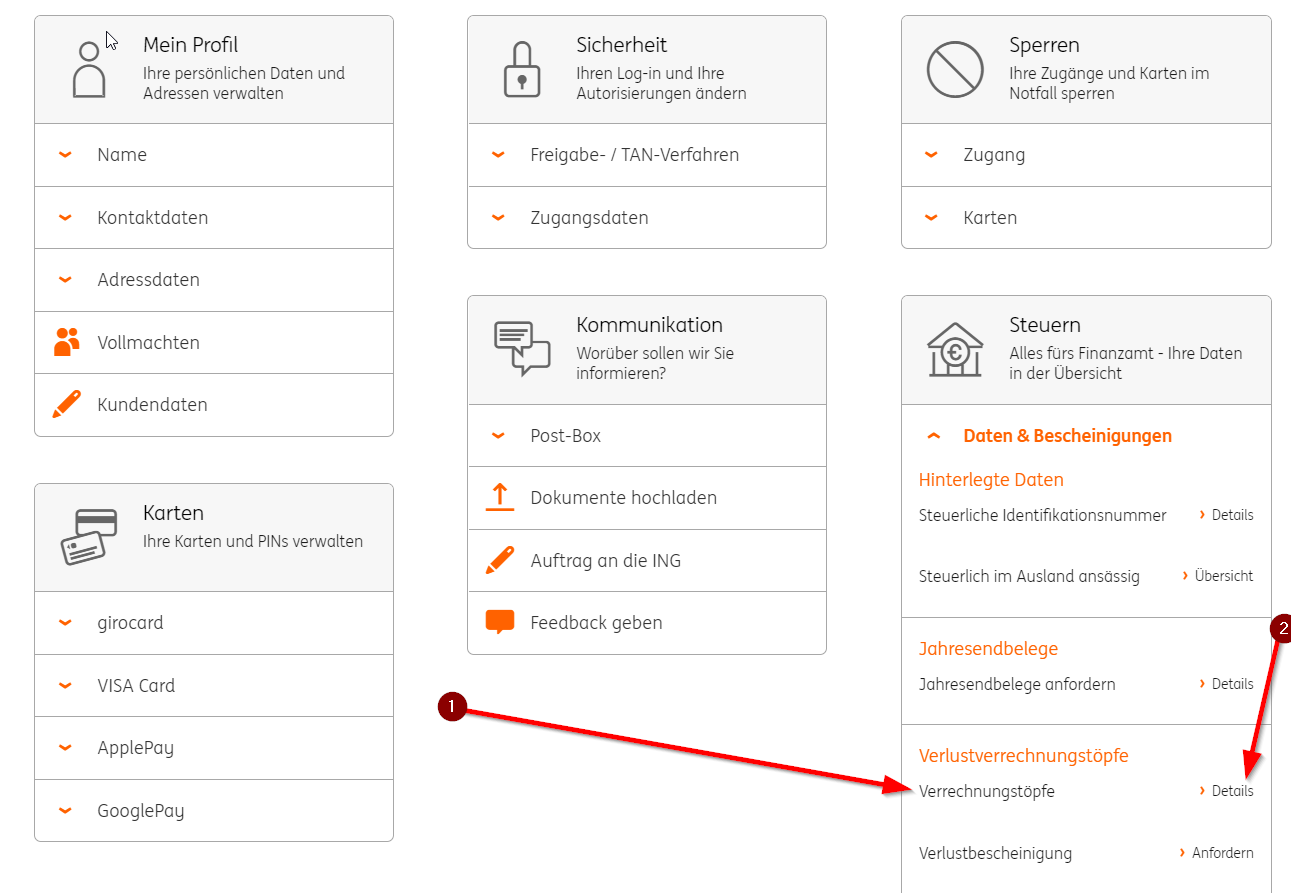The image size is (1291, 893).
Task: Click the pencil icon beside Kundendaten
Action: [66, 405]
